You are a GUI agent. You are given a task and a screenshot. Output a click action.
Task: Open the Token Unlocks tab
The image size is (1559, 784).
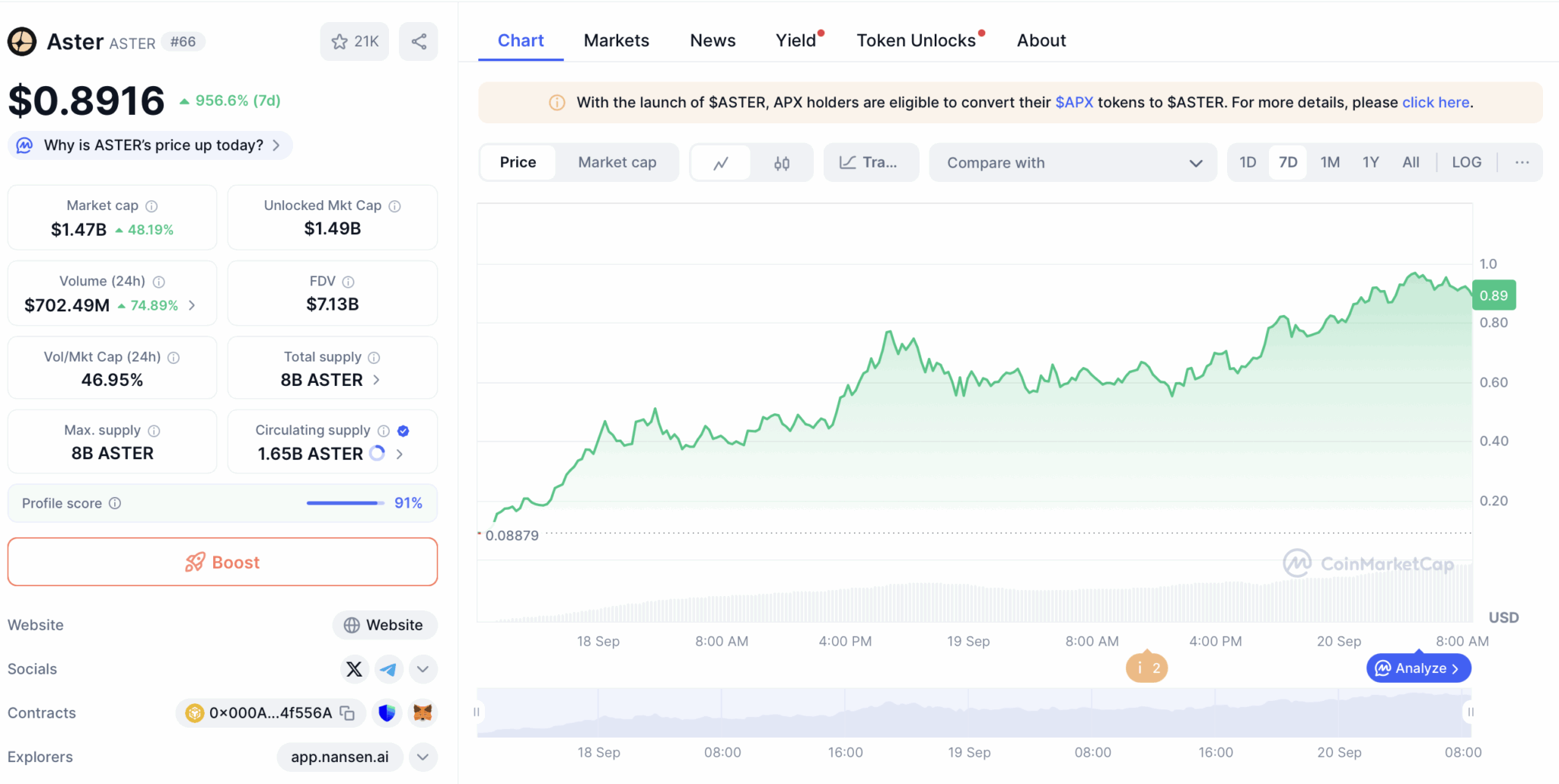tap(917, 40)
